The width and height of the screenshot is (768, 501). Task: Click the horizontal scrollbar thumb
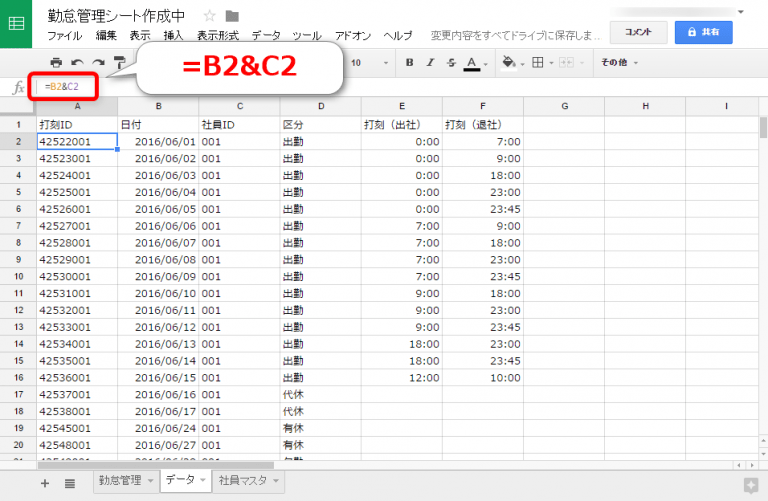(x=156, y=465)
